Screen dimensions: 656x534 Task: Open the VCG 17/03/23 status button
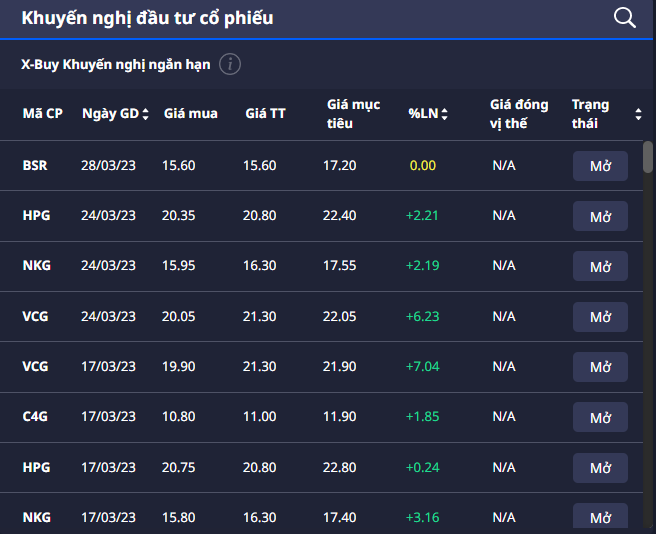pos(600,367)
